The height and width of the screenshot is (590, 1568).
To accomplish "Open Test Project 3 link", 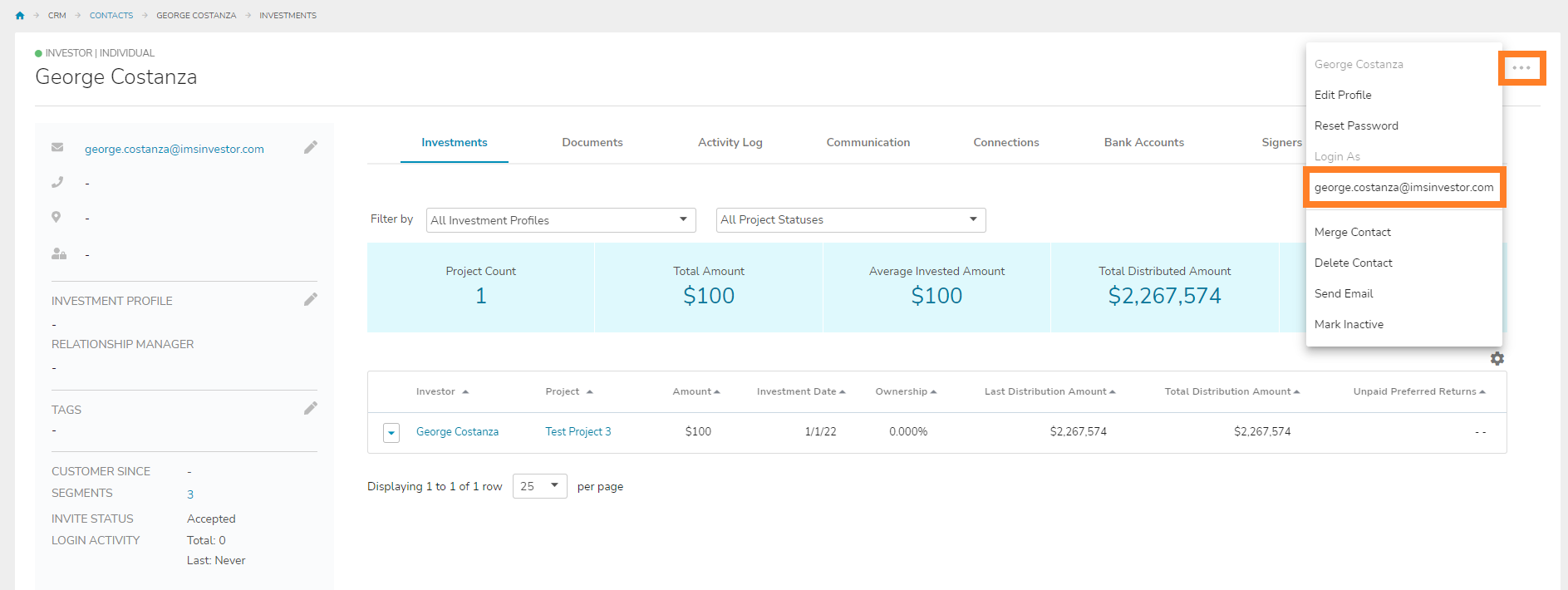I will 578,432.
